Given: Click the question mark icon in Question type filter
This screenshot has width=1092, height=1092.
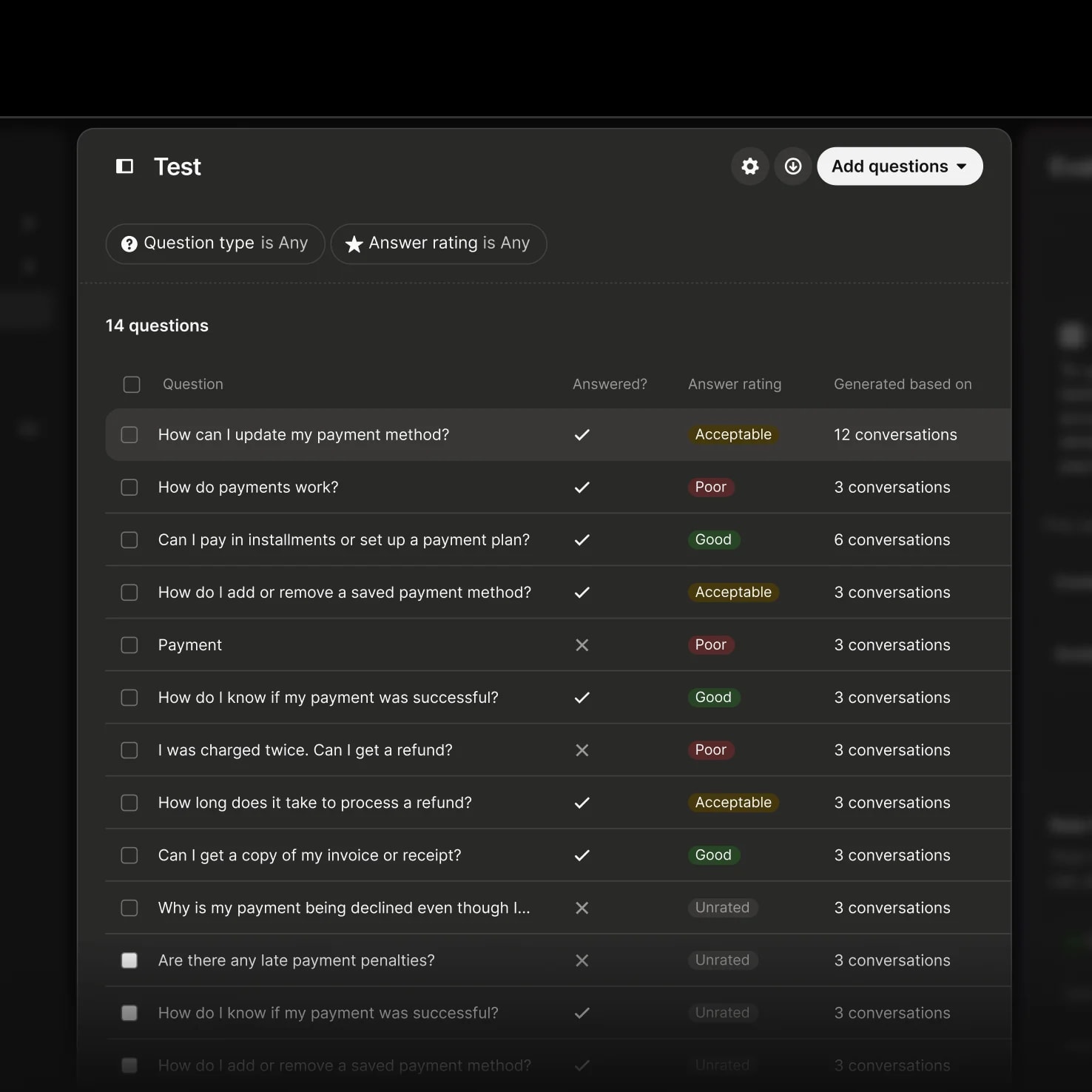Looking at the screenshot, I should coord(129,243).
